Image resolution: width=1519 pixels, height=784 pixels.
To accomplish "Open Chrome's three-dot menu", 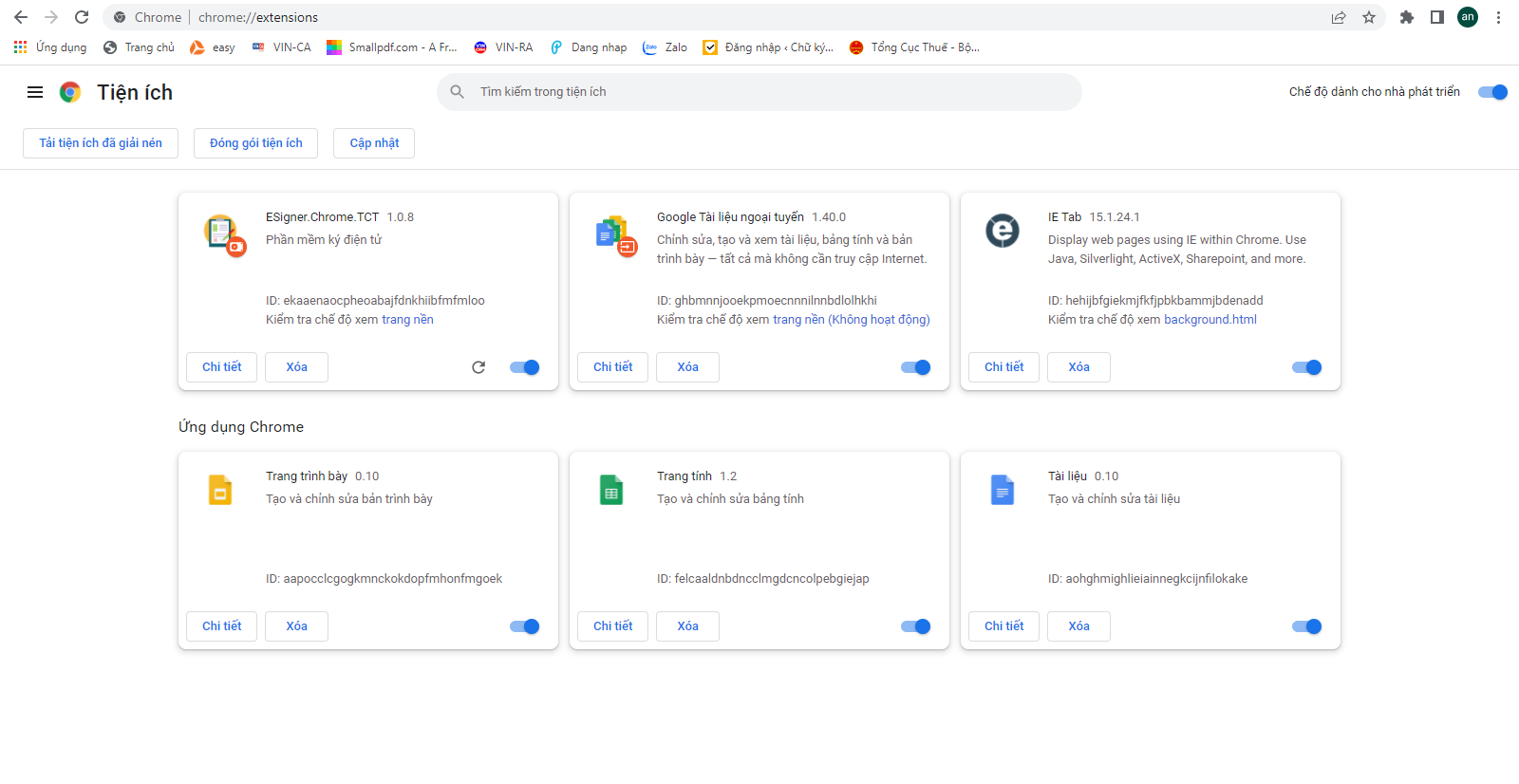I will click(x=1498, y=17).
